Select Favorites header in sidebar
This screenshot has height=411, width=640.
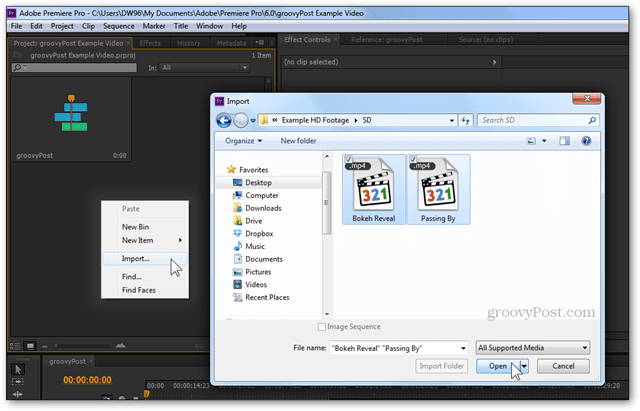pyautogui.click(x=253, y=170)
